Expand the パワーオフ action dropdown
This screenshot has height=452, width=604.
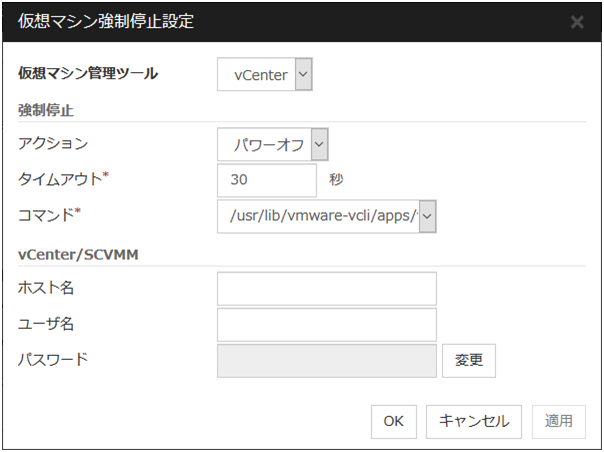click(x=319, y=145)
